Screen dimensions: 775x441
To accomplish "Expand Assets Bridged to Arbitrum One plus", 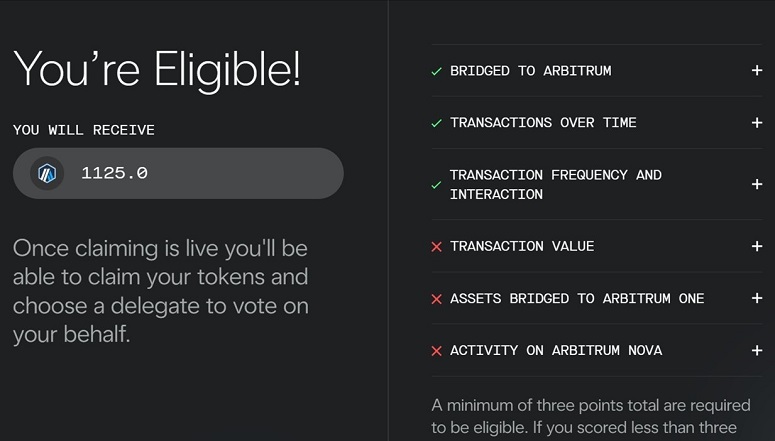I will click(757, 299).
